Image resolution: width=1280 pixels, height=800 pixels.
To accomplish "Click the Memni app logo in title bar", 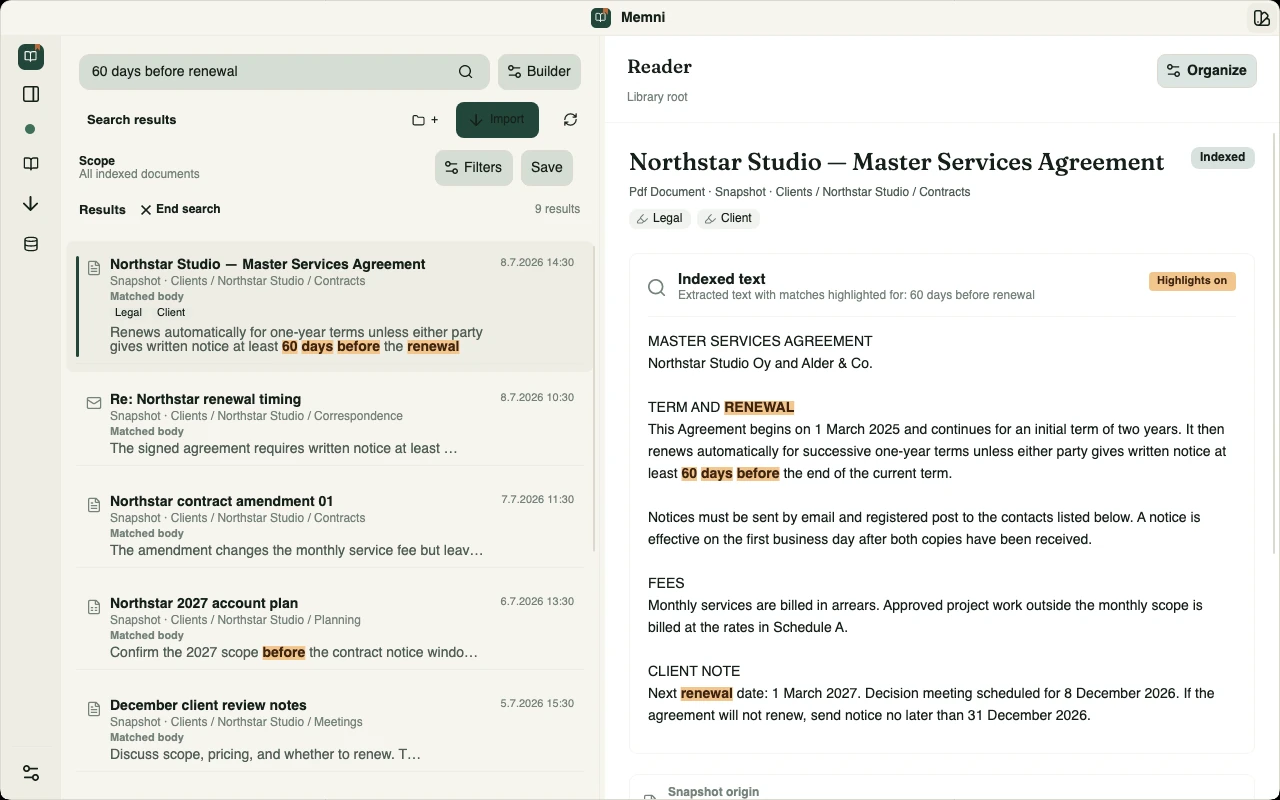I will click(x=601, y=17).
